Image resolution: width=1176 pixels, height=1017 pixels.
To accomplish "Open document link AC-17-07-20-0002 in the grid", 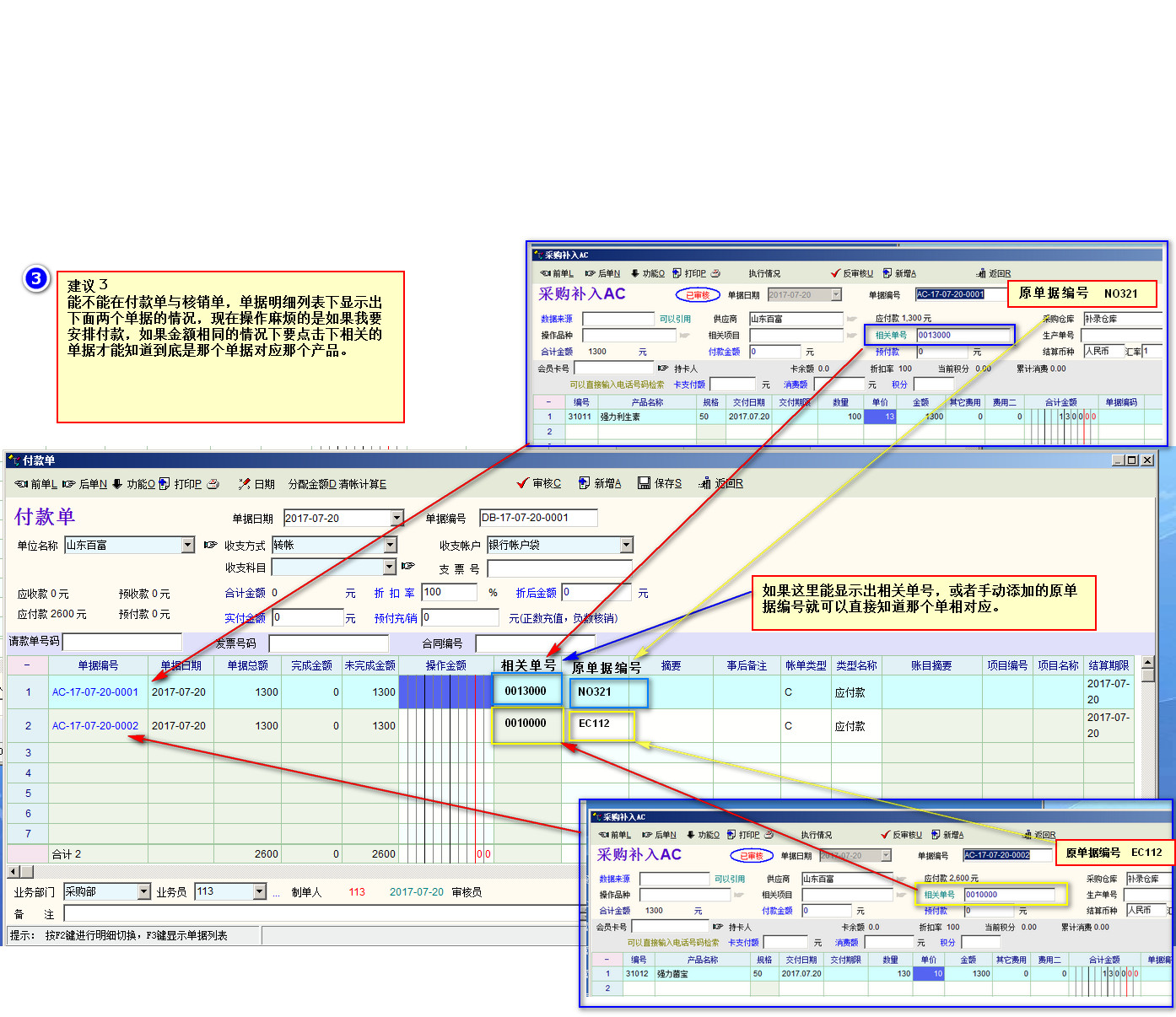I will (95, 726).
